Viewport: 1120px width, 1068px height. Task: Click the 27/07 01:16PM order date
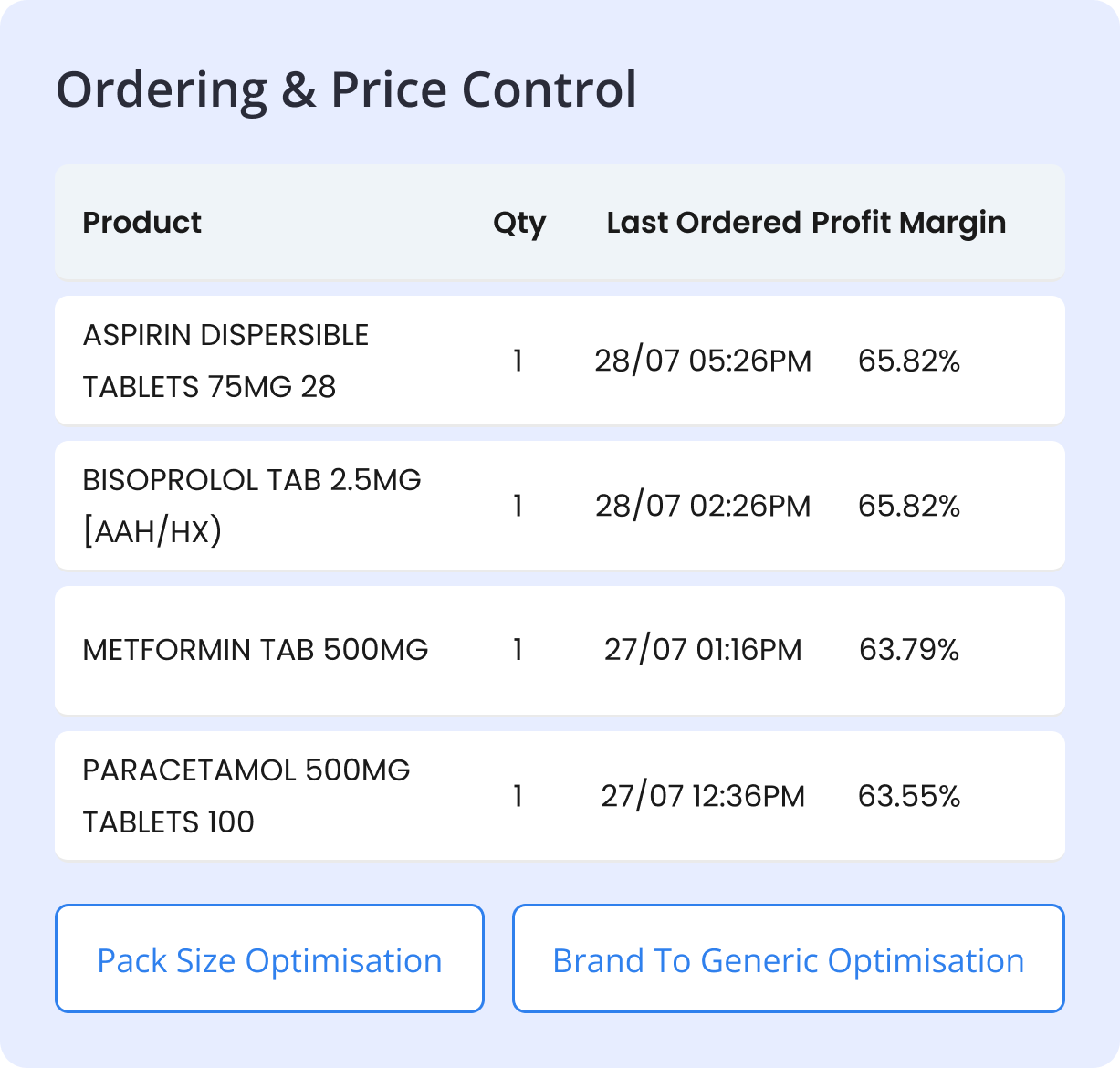pyautogui.click(x=703, y=650)
